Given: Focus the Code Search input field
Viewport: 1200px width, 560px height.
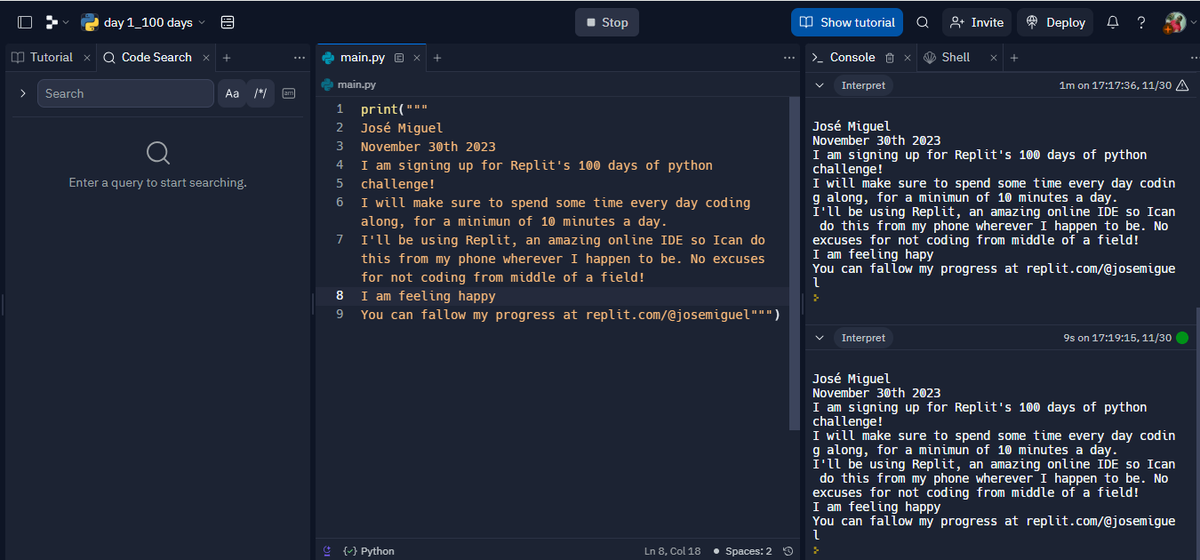Looking at the screenshot, I should [x=126, y=93].
